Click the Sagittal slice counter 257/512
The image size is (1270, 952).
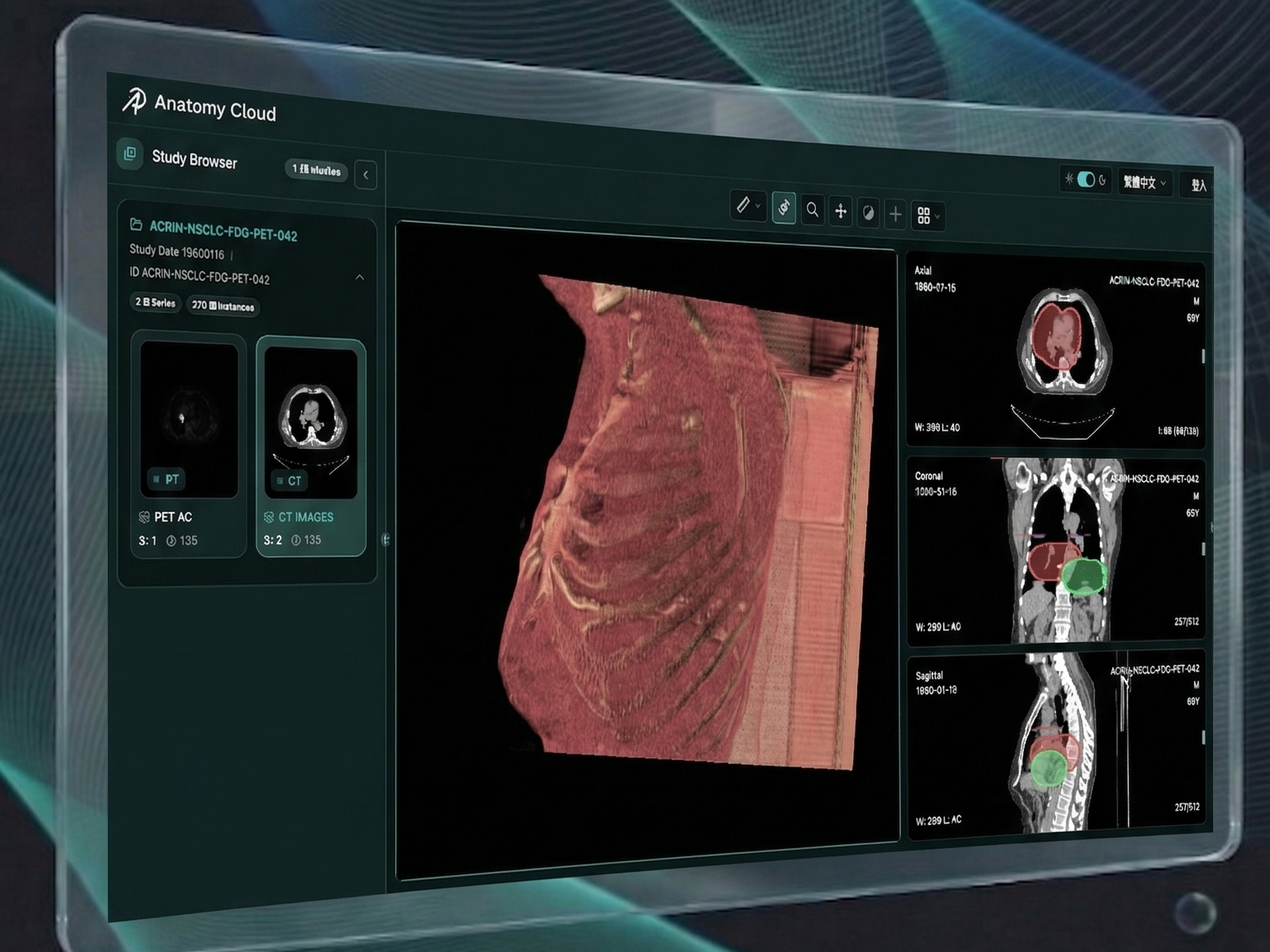coord(1187,807)
